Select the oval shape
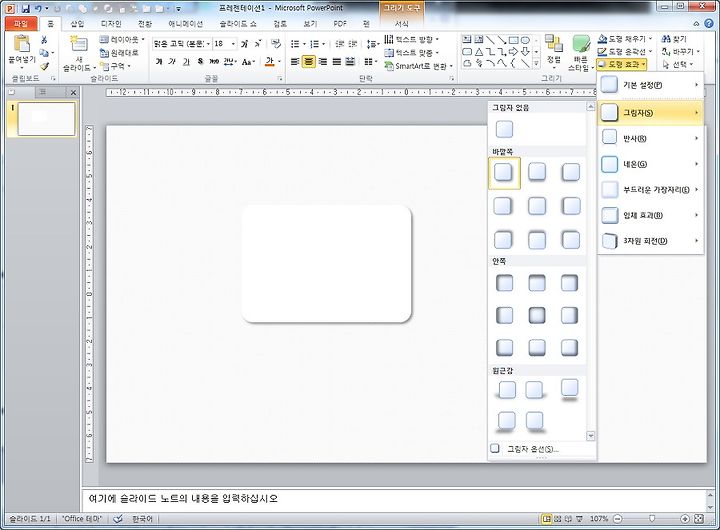The height and width of the screenshot is (530, 720). pyautogui.click(x=525, y=40)
